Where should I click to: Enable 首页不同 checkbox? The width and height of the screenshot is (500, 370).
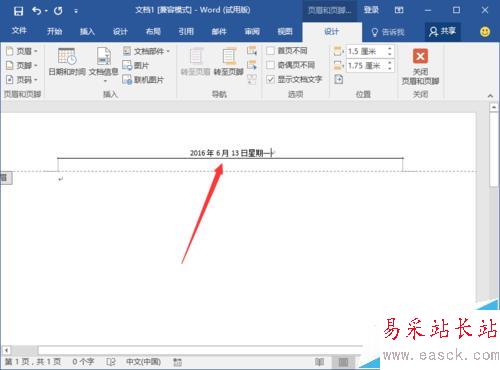tap(270, 51)
